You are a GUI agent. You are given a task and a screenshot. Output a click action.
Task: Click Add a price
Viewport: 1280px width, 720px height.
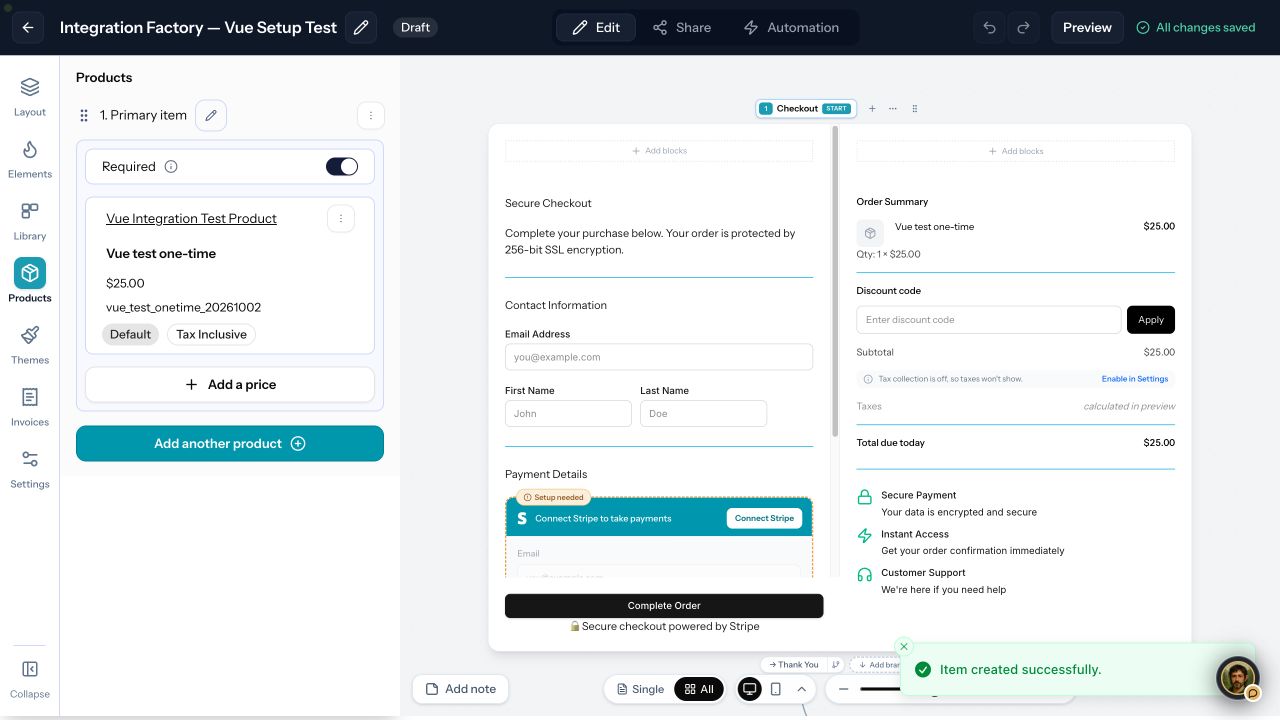point(230,385)
